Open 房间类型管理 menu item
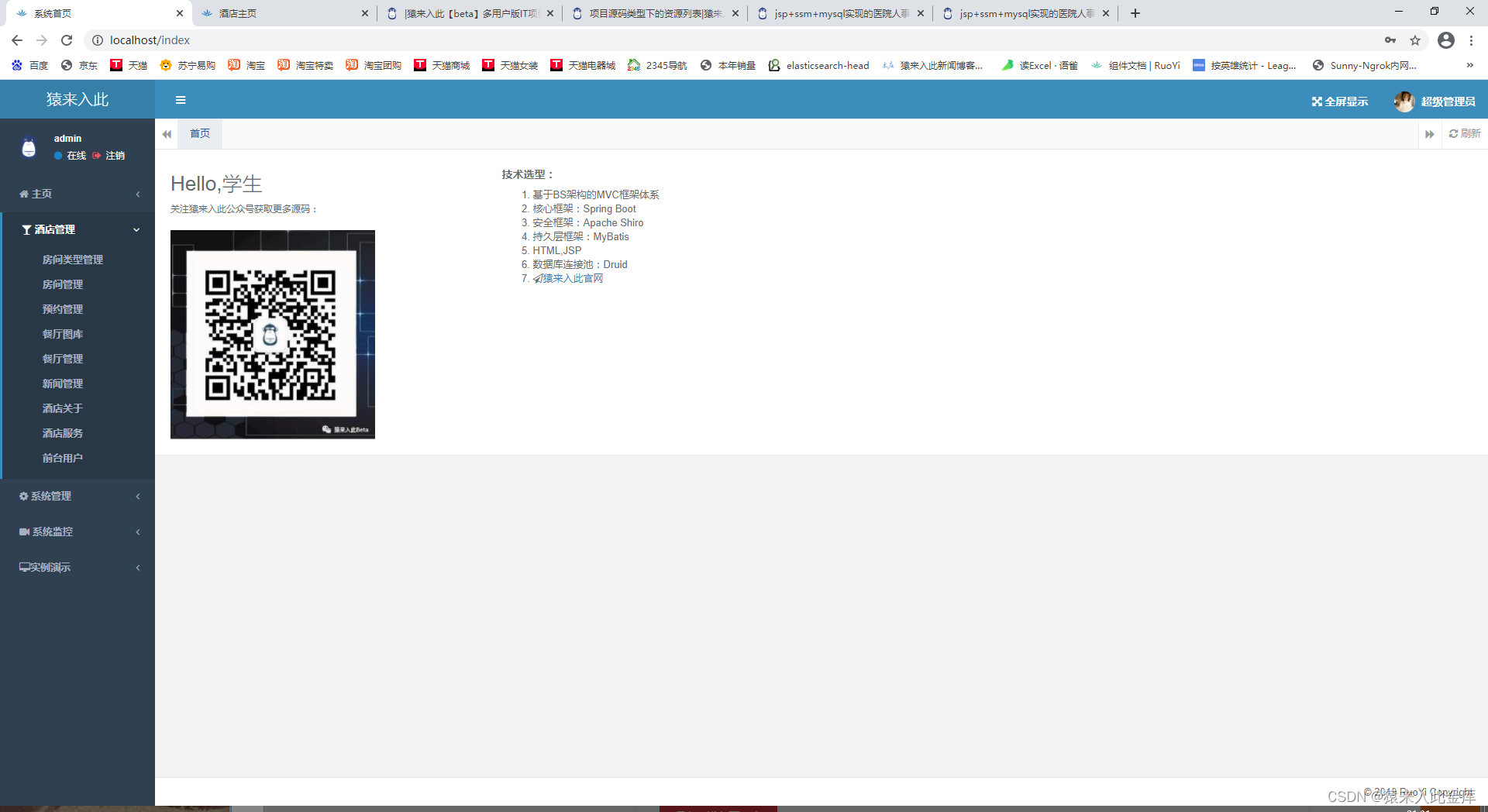This screenshot has height=812, width=1488. (73, 260)
